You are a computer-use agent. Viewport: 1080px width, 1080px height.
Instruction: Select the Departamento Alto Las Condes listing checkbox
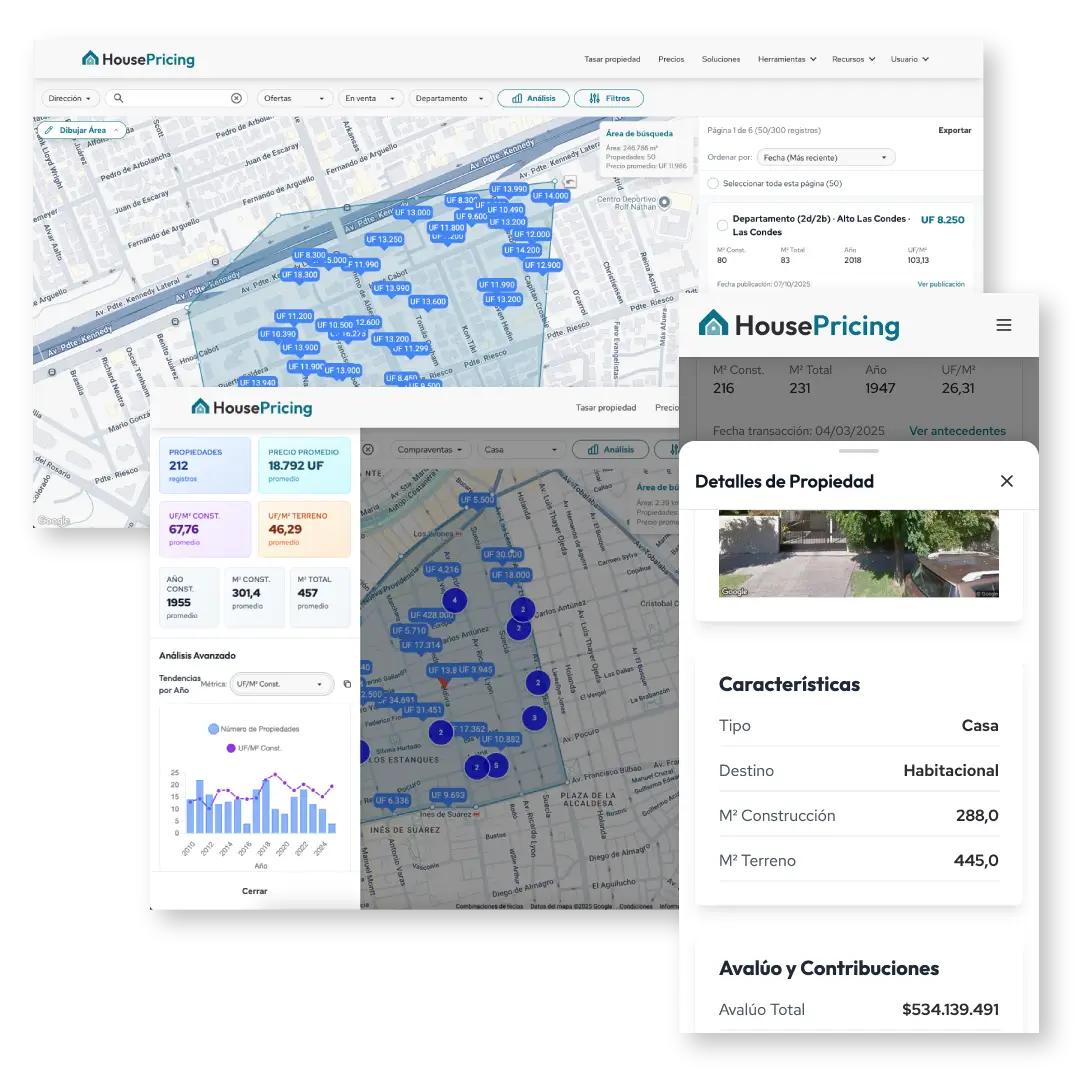click(723, 225)
